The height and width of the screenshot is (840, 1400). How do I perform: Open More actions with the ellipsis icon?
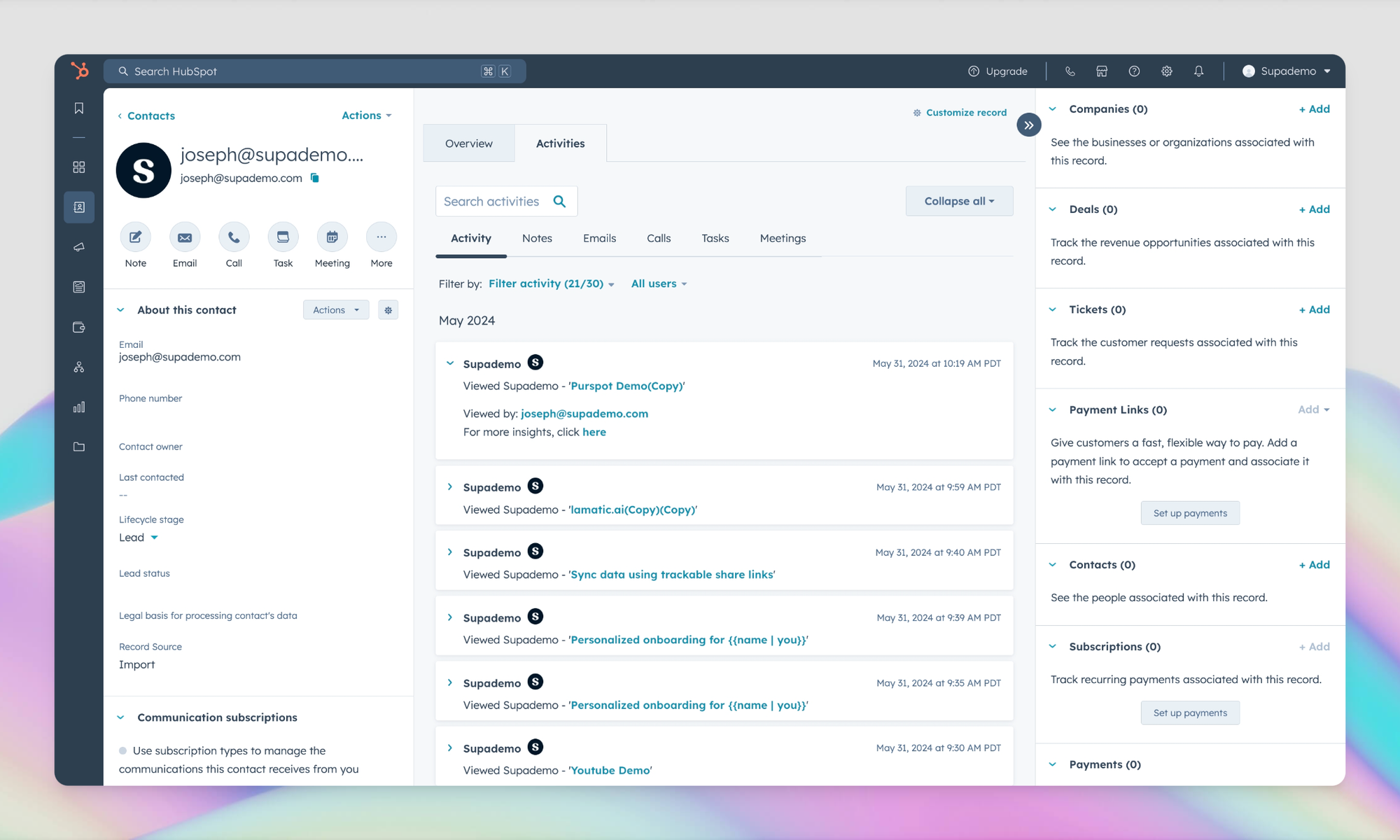(x=381, y=237)
